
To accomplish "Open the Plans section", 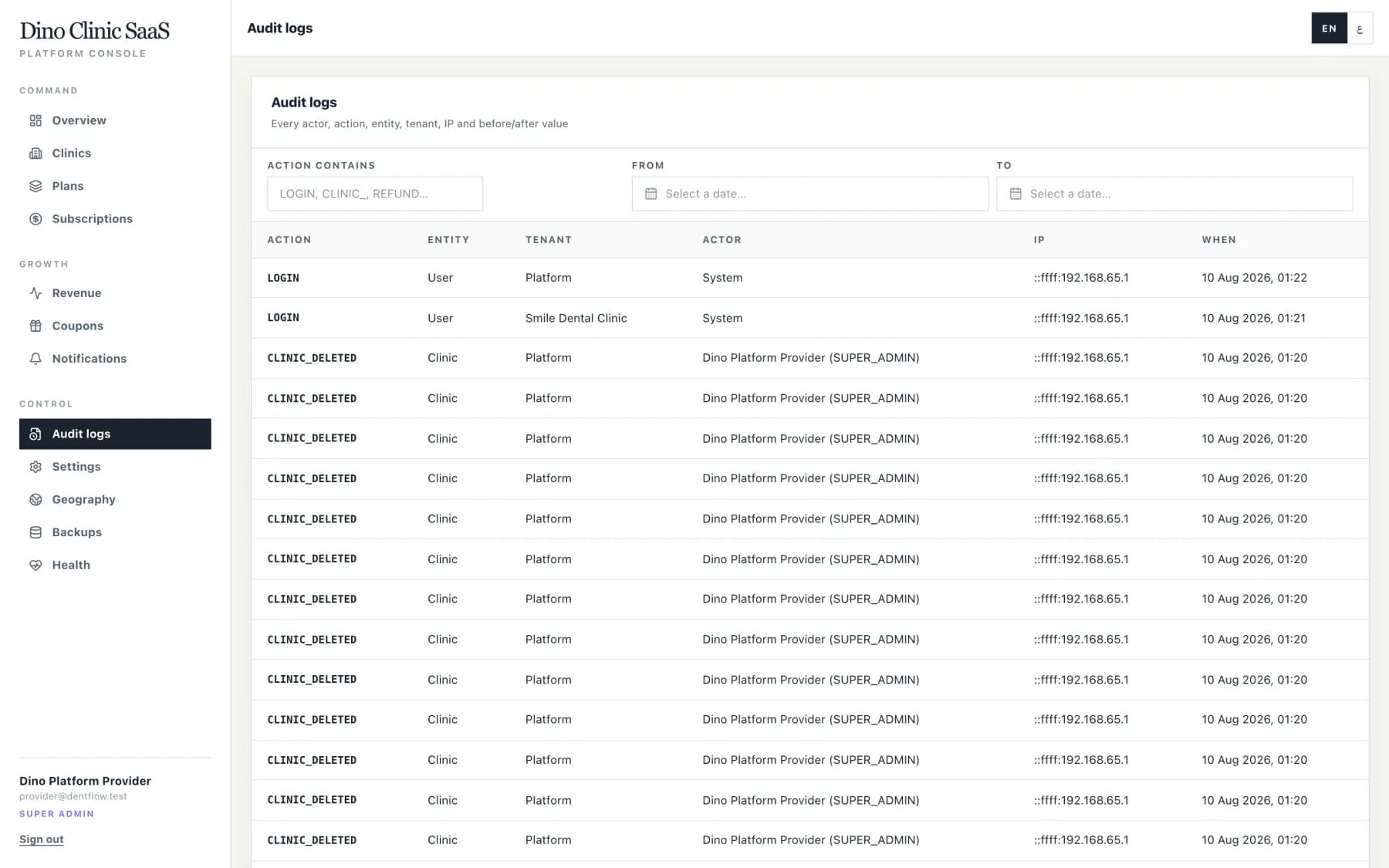I will tap(115, 186).
